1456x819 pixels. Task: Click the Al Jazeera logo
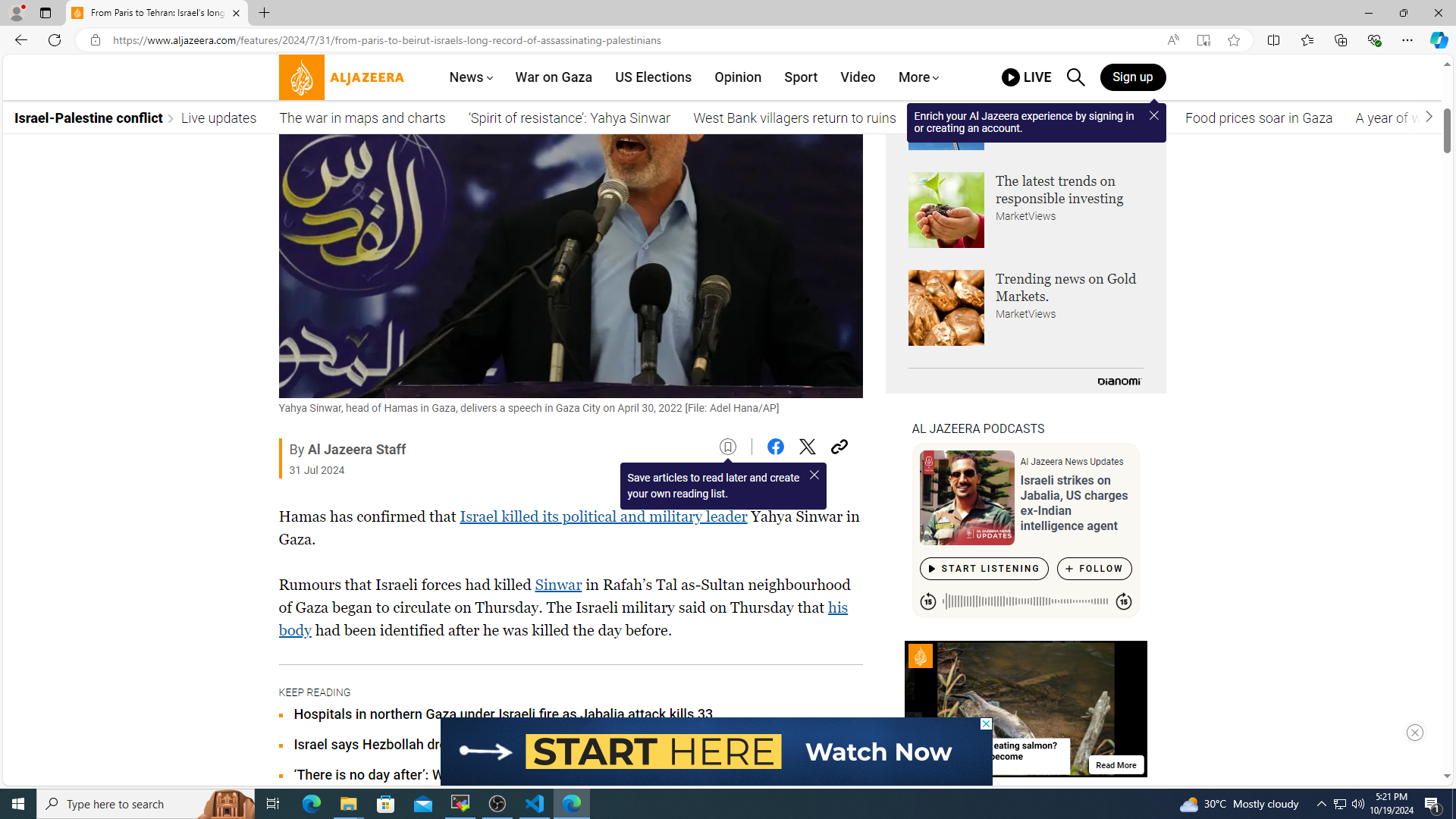(x=341, y=77)
